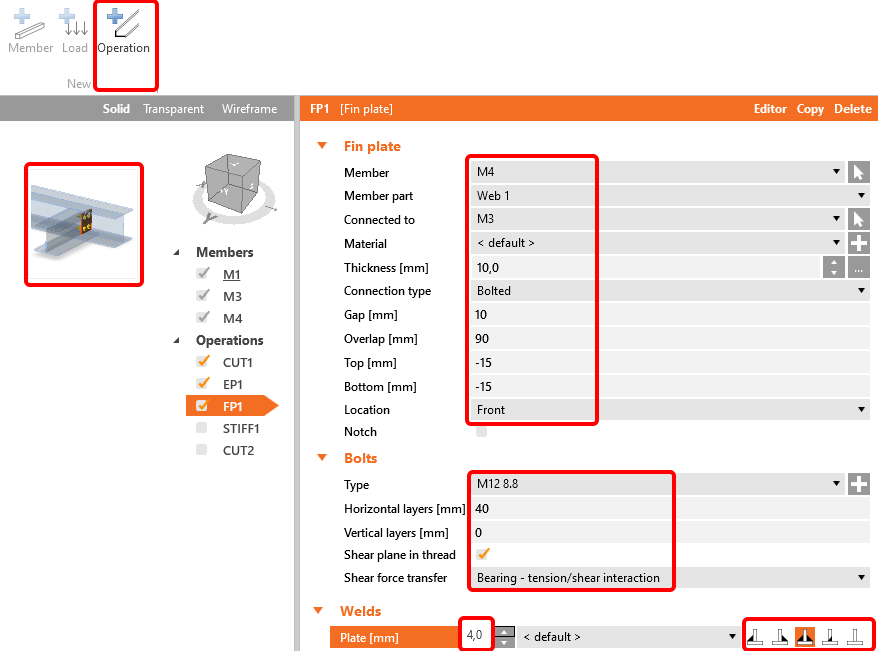This screenshot has height=651, width=878.
Task: Add a new Load from the ribbon
Action: [x=74, y=31]
